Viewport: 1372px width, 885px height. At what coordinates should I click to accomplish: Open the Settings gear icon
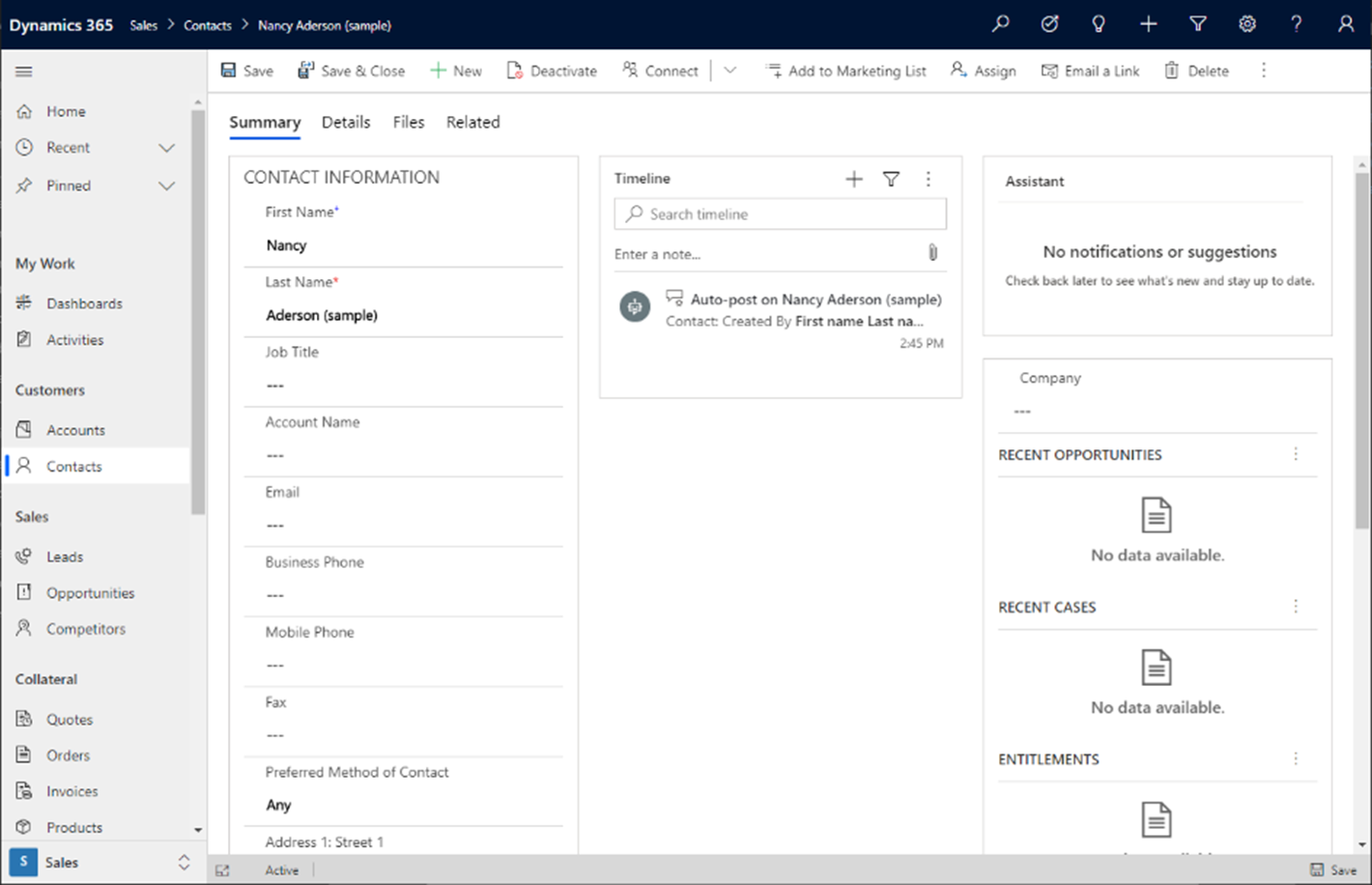click(1247, 23)
